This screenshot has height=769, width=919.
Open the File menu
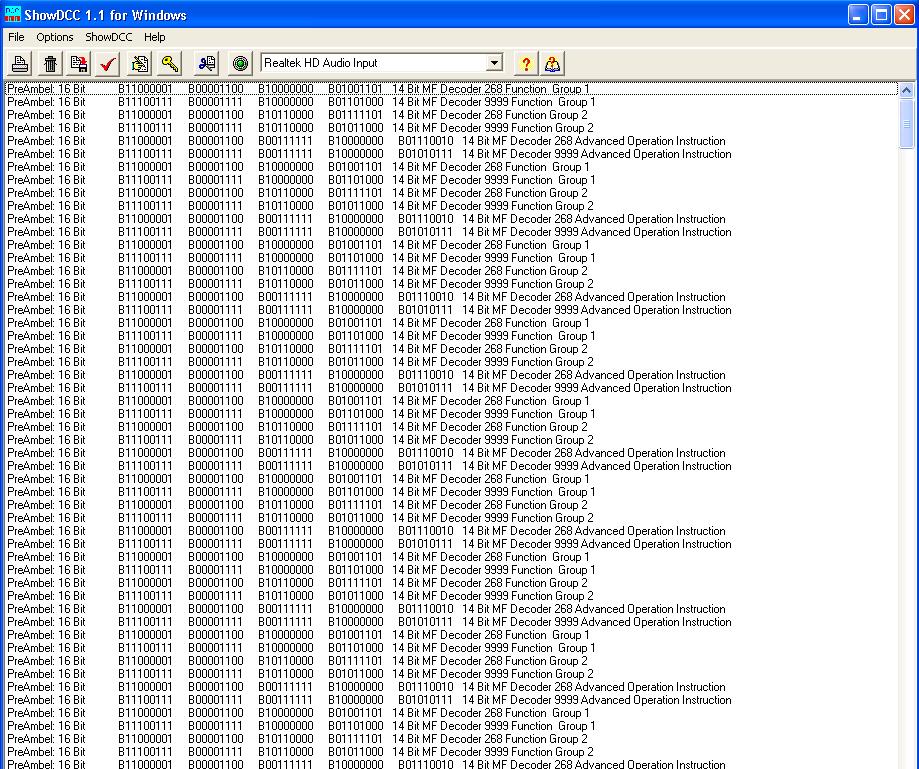(x=16, y=37)
